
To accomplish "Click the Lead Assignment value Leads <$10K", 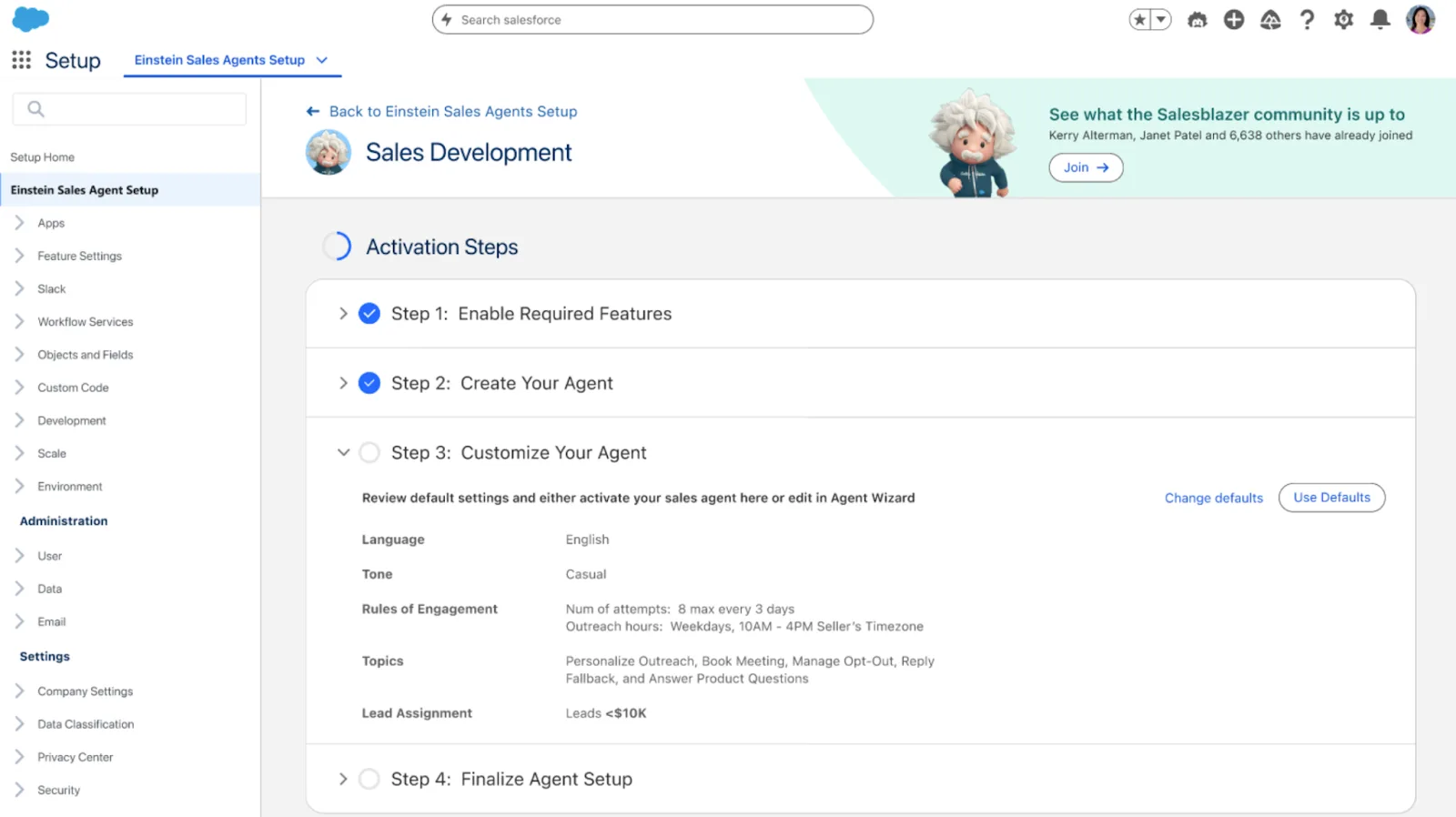I will click(606, 713).
